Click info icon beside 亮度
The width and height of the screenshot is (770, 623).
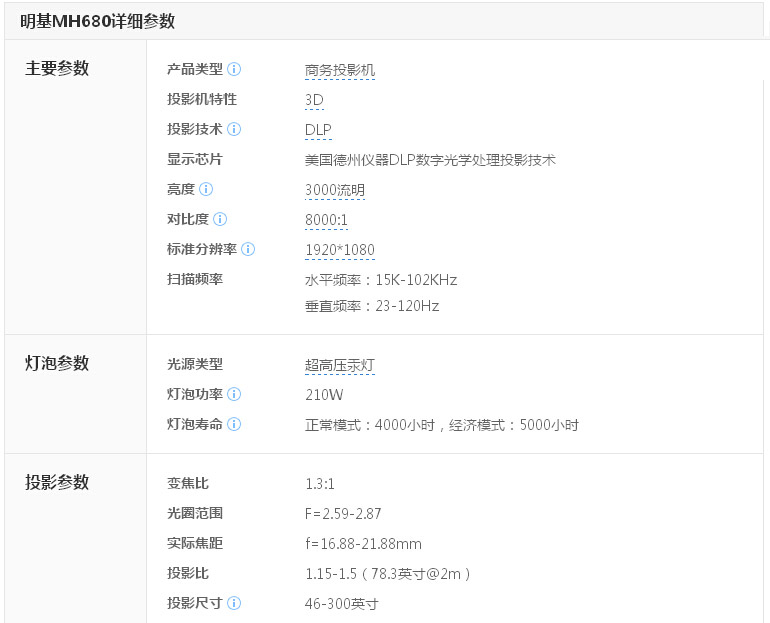click(206, 189)
